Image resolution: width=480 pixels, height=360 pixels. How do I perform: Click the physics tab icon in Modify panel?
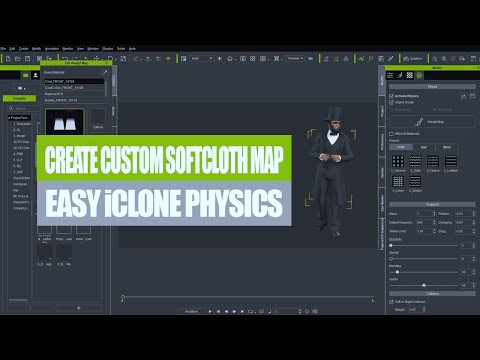pos(419,75)
